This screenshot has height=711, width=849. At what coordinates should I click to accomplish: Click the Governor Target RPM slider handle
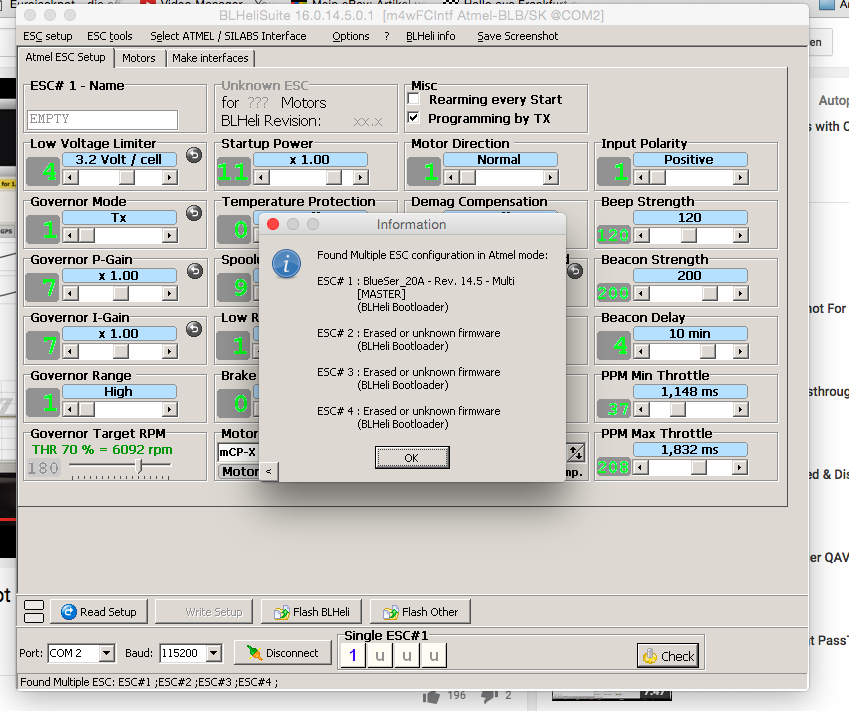pos(139,466)
